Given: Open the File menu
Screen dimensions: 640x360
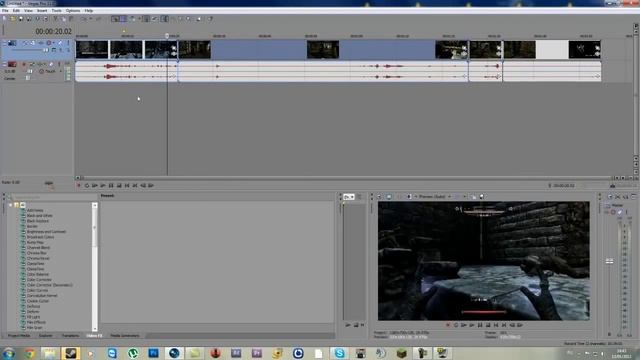Looking at the screenshot, I should [5, 11].
